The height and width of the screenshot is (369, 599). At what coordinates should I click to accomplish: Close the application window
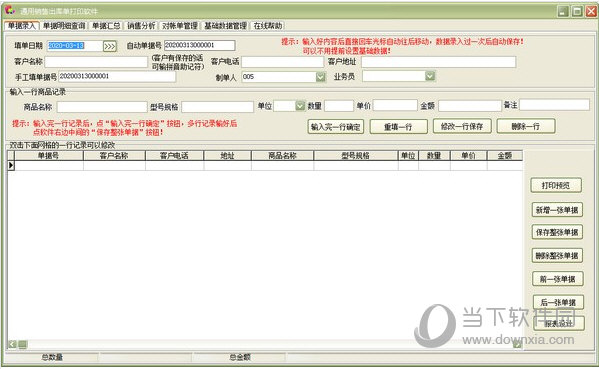[x=591, y=11]
